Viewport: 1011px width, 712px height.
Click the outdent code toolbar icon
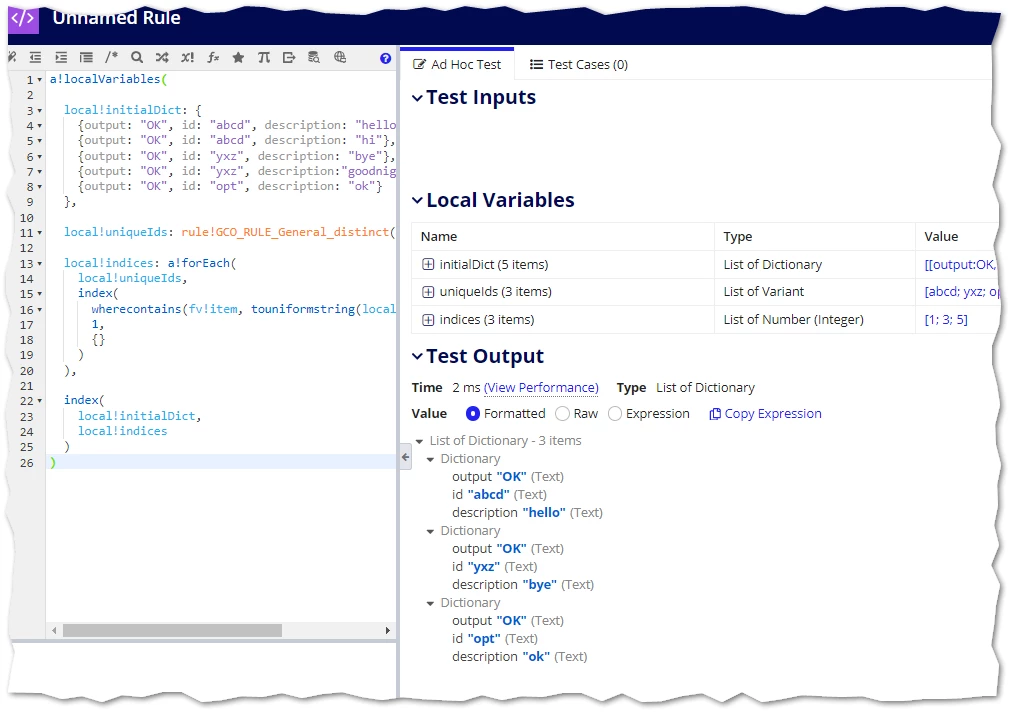click(35, 57)
